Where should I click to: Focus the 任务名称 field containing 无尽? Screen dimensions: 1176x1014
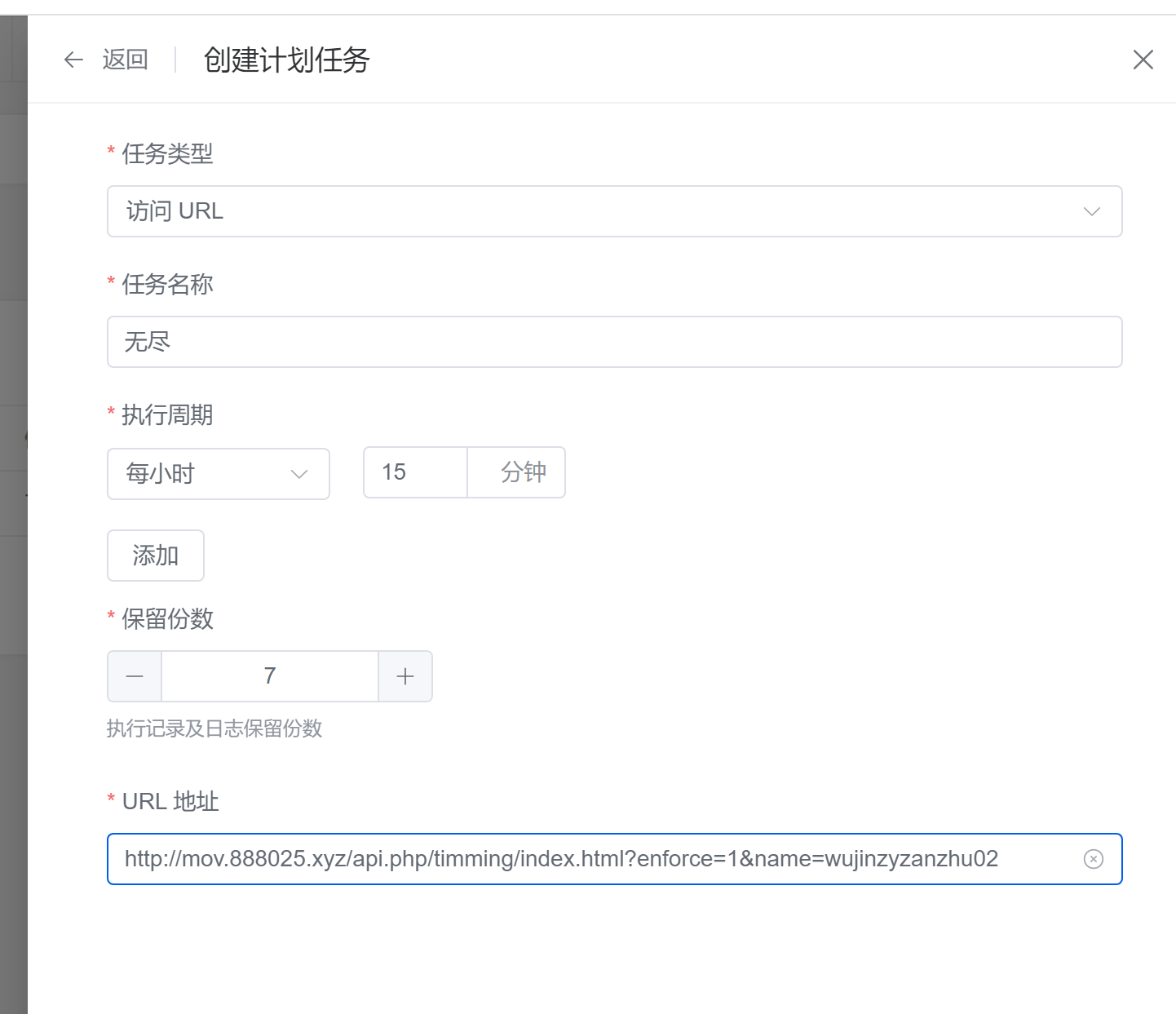[x=614, y=342]
